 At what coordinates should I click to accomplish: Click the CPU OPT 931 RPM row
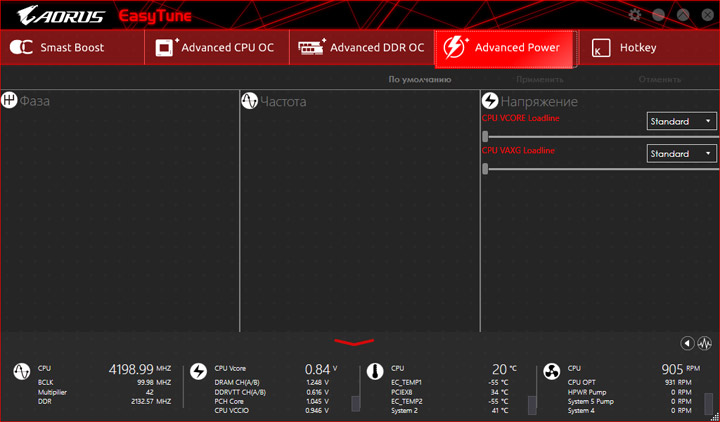[629, 383]
